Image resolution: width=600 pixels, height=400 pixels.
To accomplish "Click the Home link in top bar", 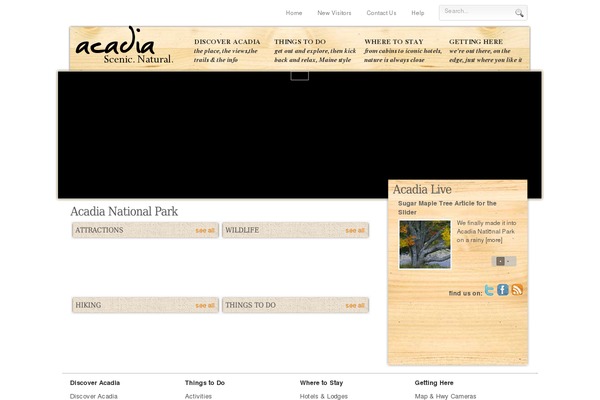I will pos(294,13).
